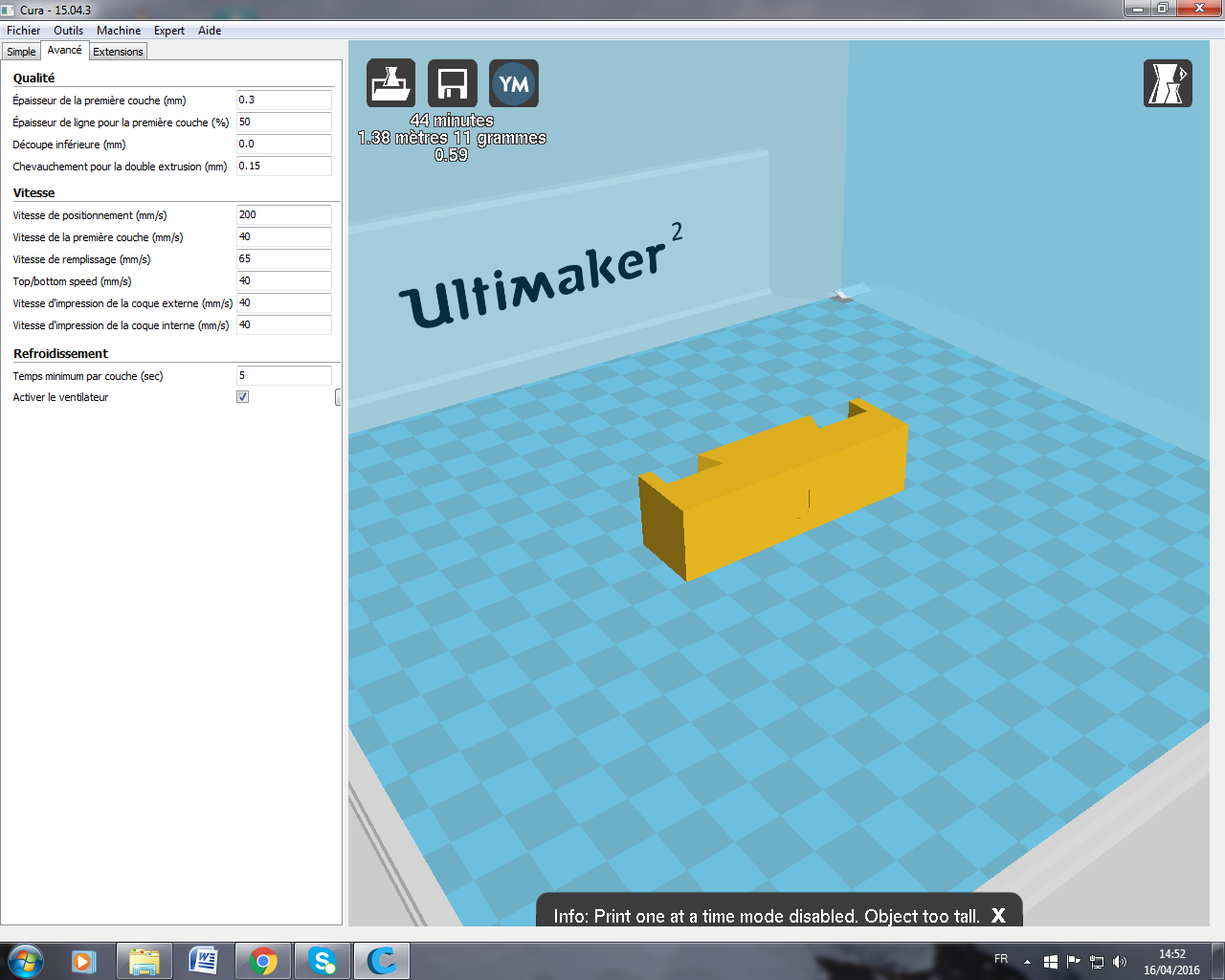Click the Refroidissement section heading
1225x980 pixels.
[61, 354]
